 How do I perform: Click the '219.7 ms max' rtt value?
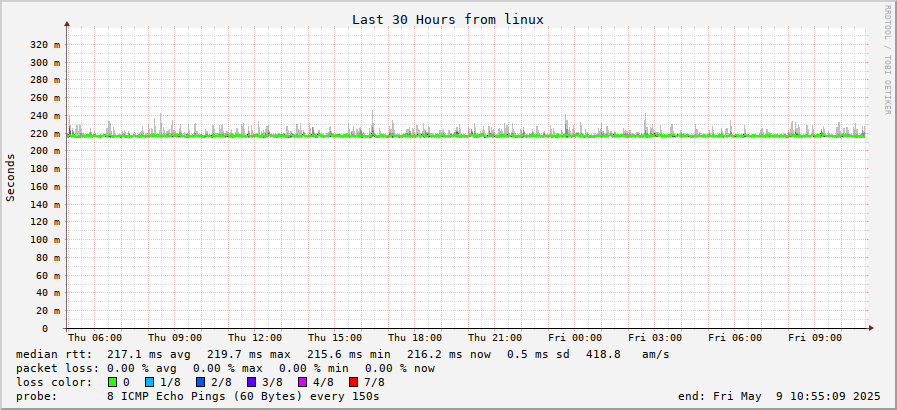point(249,355)
